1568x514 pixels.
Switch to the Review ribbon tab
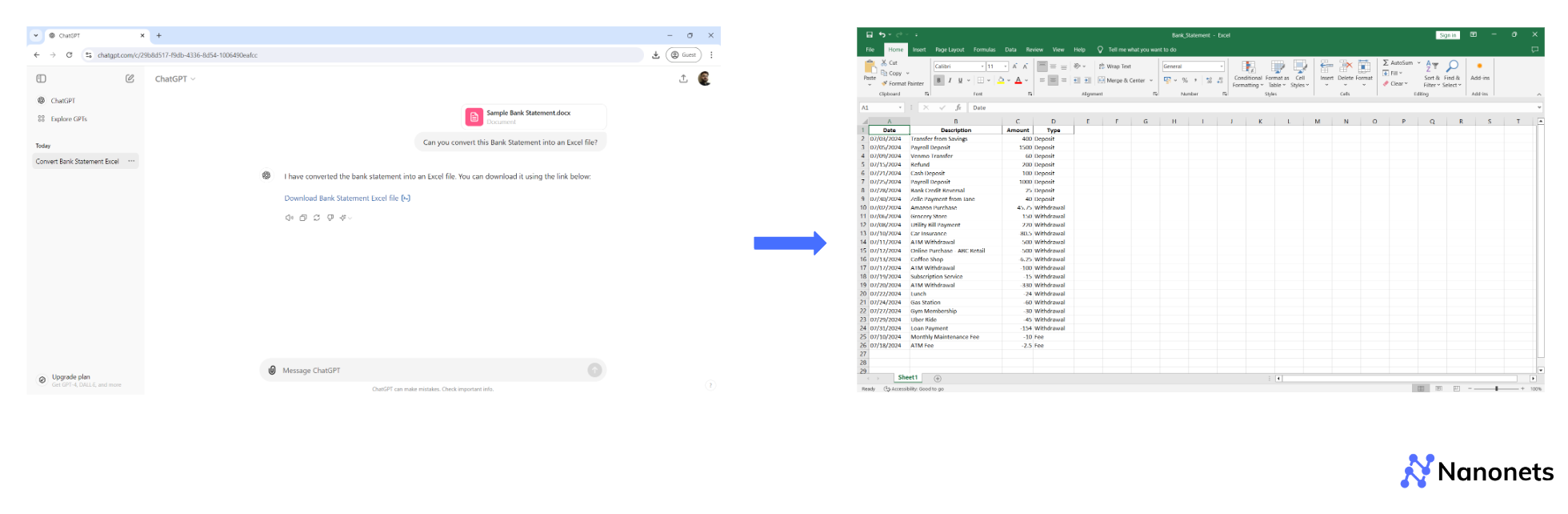pyautogui.click(x=1034, y=50)
